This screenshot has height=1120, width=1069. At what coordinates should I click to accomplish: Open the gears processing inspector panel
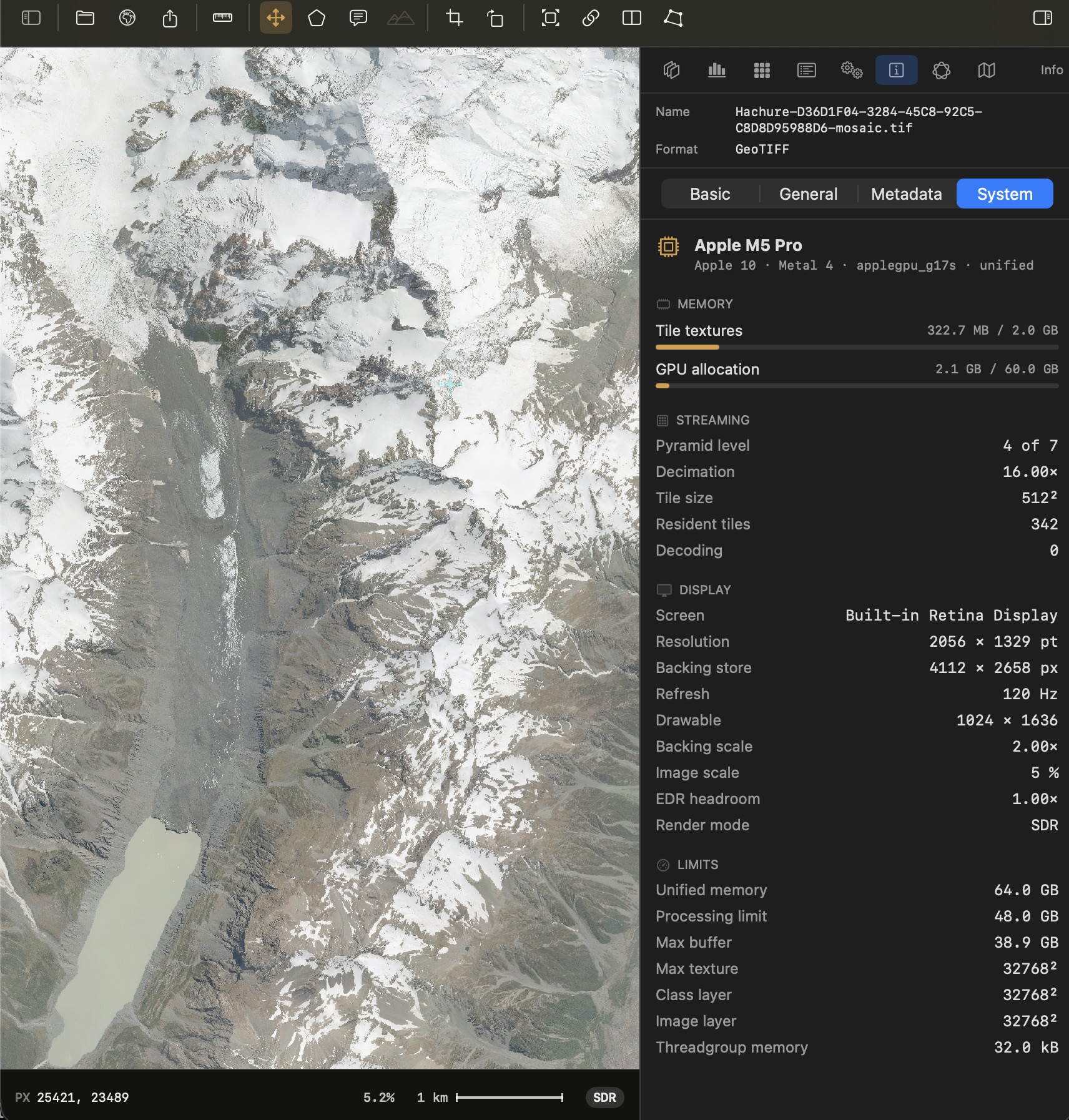[x=852, y=70]
